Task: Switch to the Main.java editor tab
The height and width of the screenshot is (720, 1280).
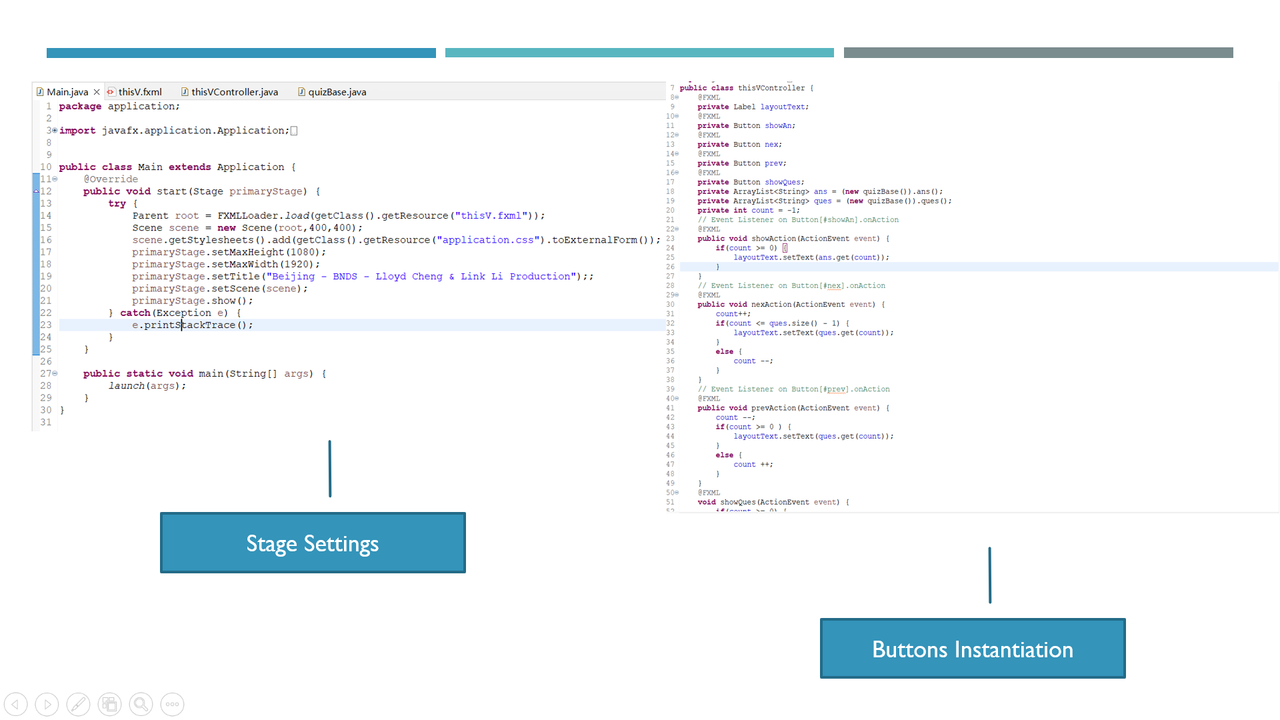Action: tap(67, 92)
